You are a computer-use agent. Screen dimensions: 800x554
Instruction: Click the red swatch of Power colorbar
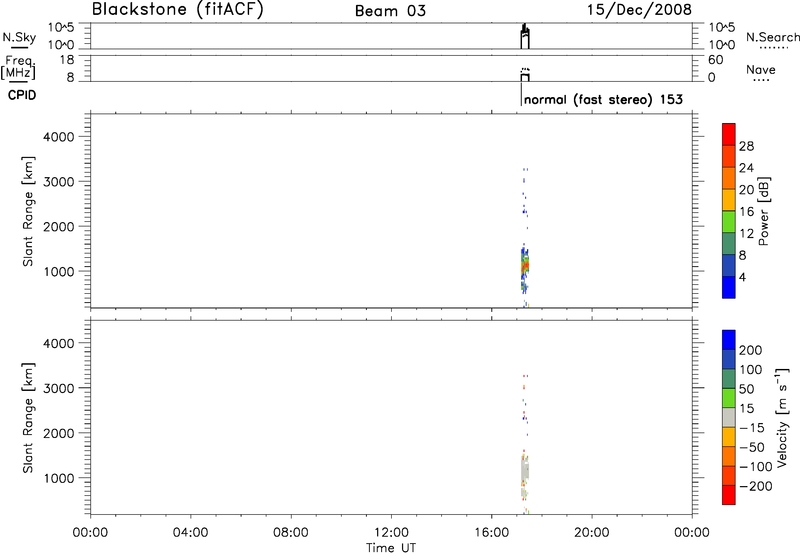729,134
